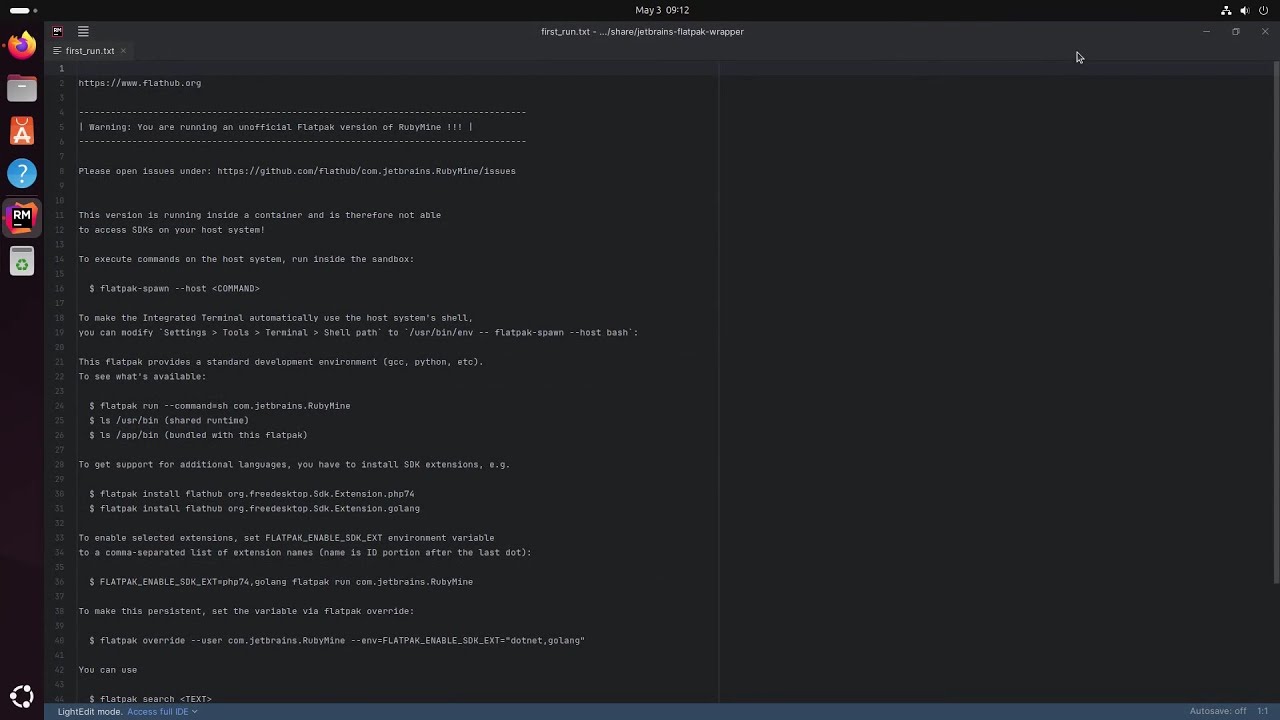Show applications via the Ubuntu logo
The height and width of the screenshot is (720, 1280).
point(22,697)
